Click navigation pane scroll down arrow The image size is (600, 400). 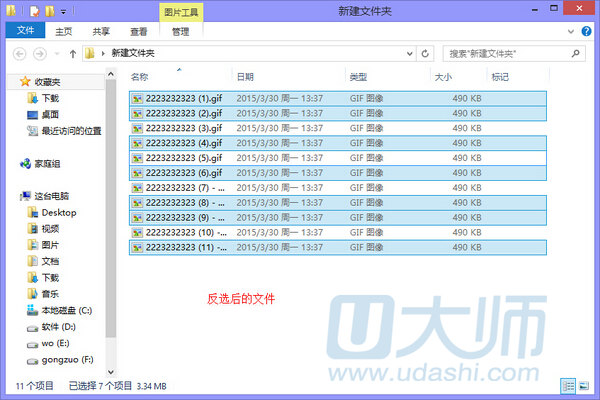tap(111, 372)
